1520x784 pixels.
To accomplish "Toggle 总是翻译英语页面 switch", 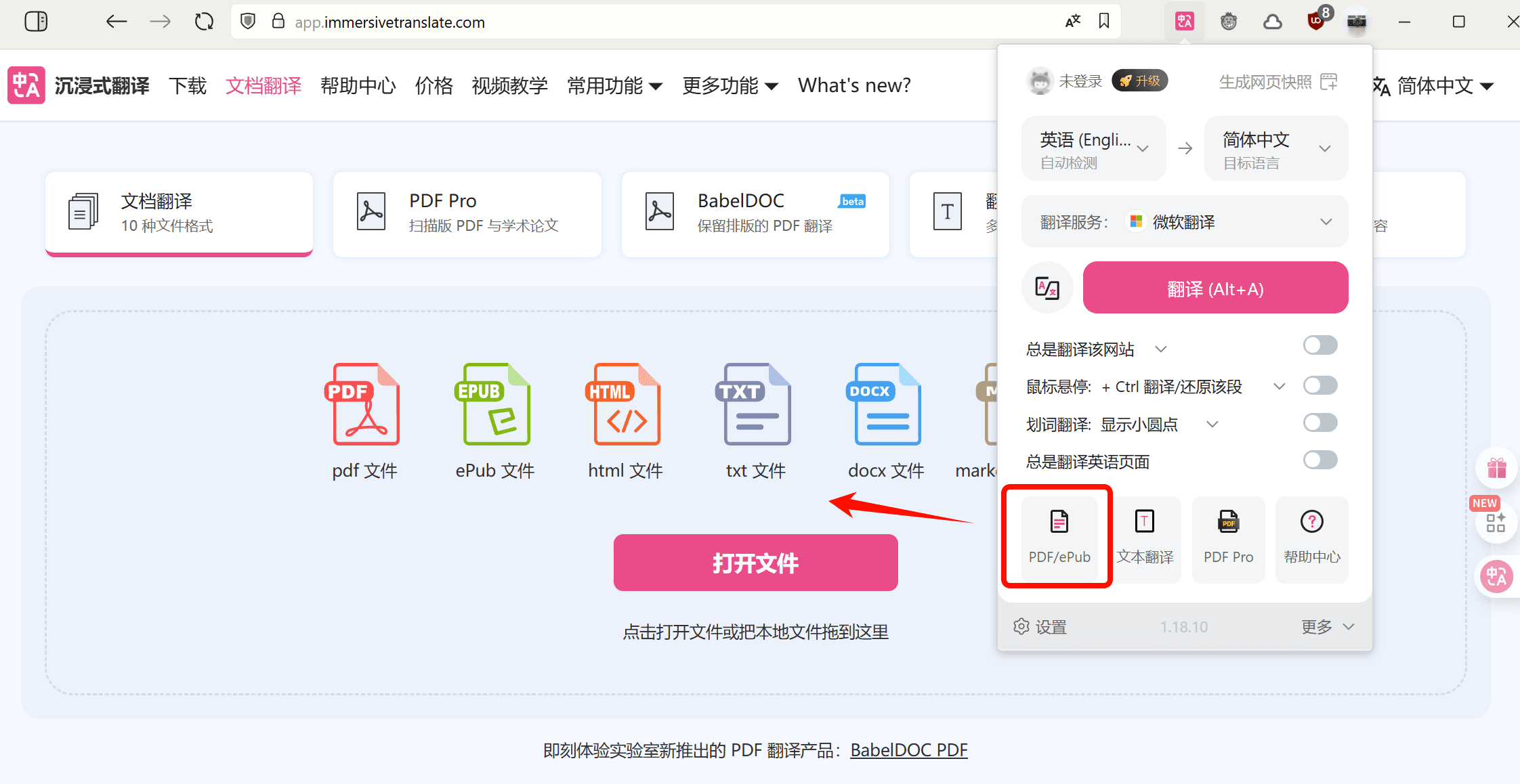I will pyautogui.click(x=1320, y=460).
